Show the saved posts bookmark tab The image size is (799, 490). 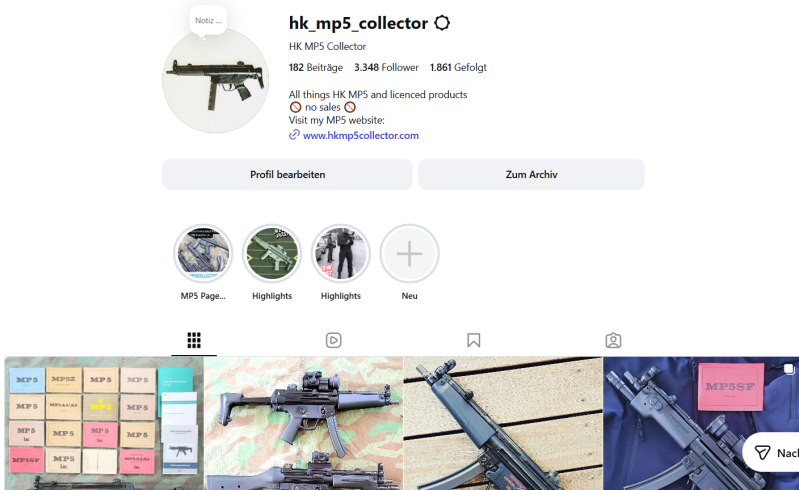tap(473, 340)
